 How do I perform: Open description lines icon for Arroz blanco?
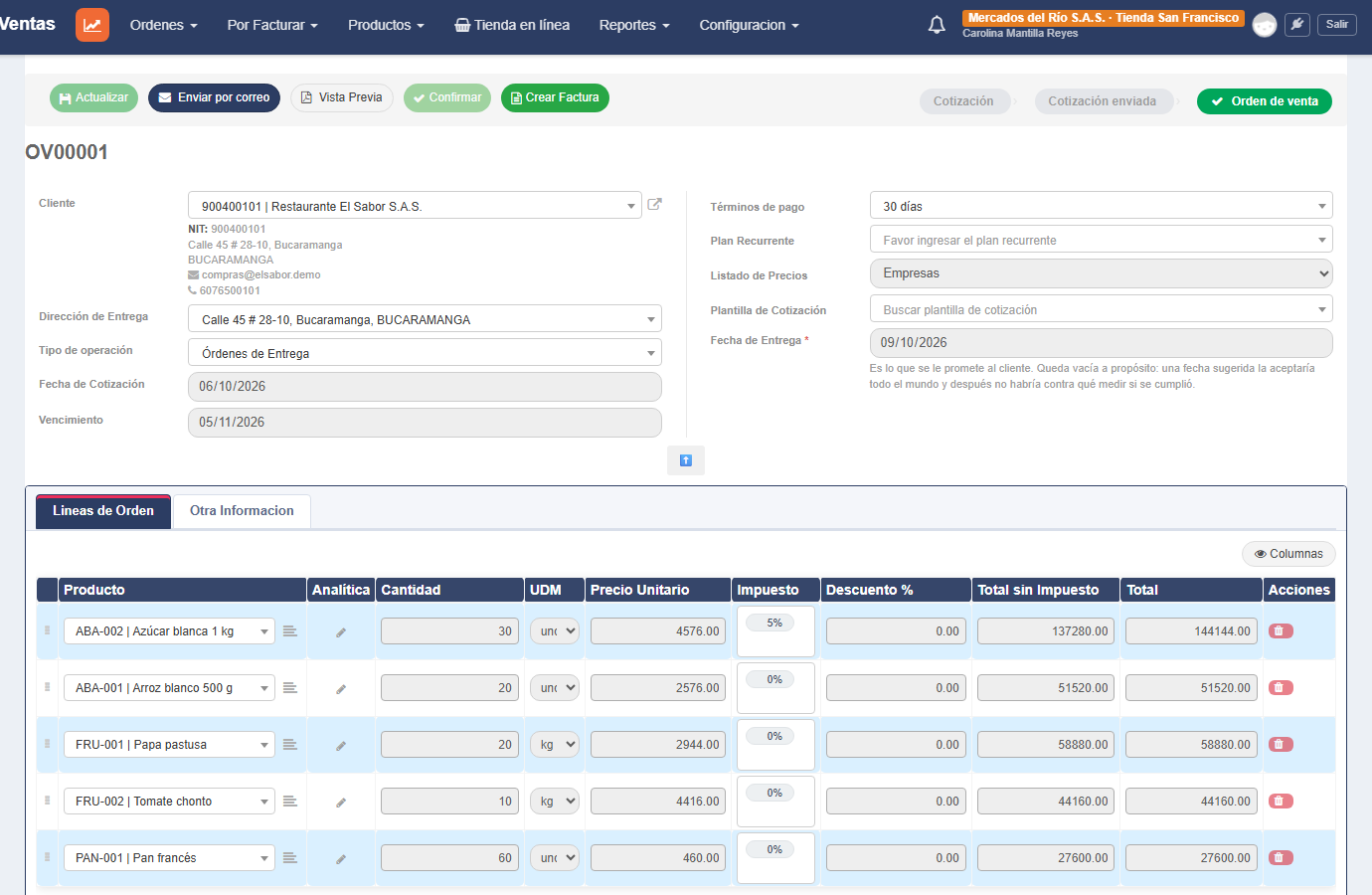[290, 688]
